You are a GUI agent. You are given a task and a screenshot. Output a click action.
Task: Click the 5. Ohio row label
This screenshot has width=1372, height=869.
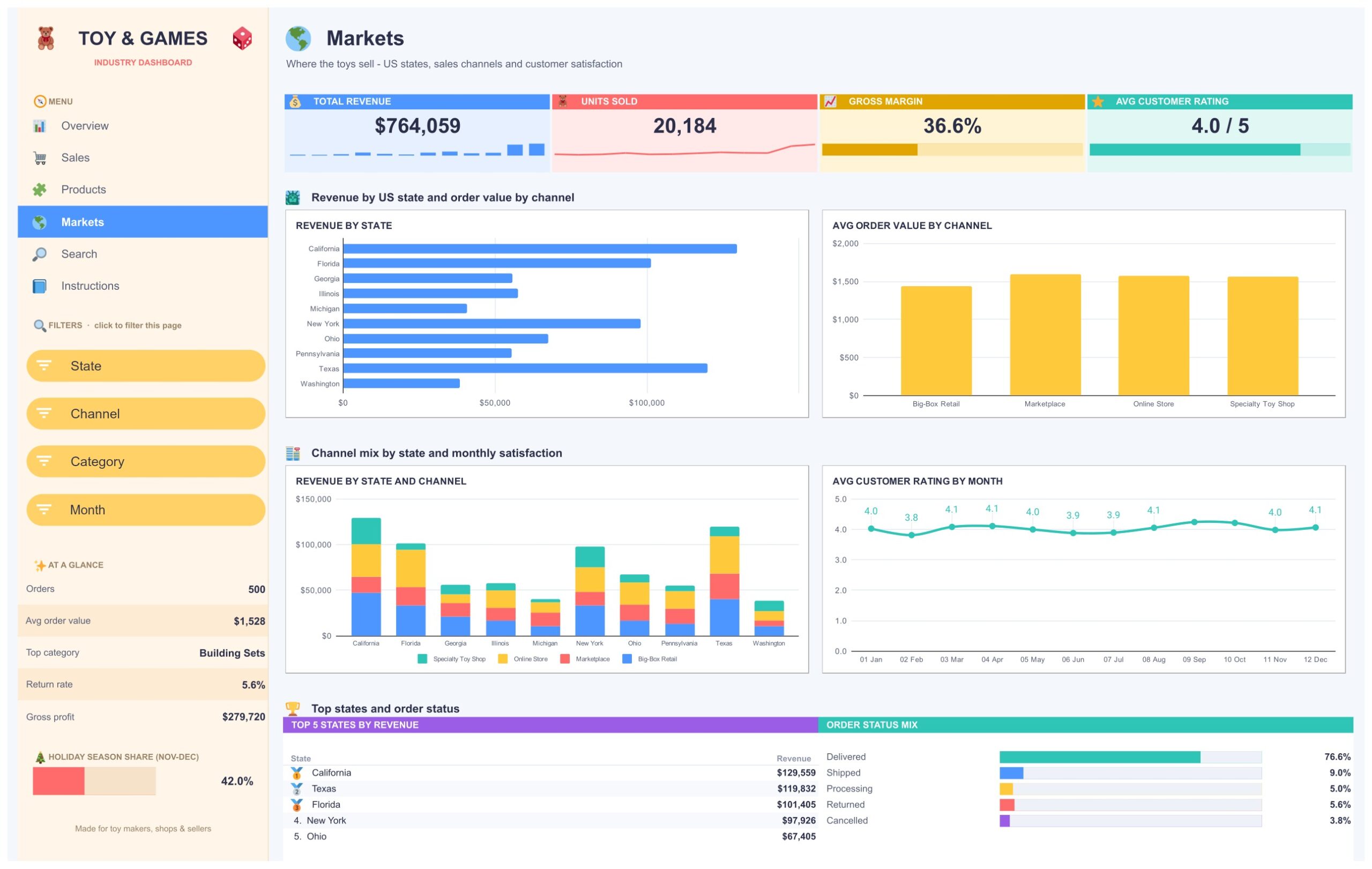tap(310, 836)
